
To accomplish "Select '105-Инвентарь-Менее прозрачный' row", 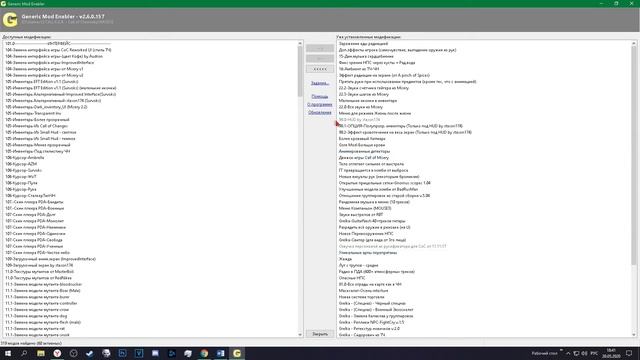I will coord(38,145).
